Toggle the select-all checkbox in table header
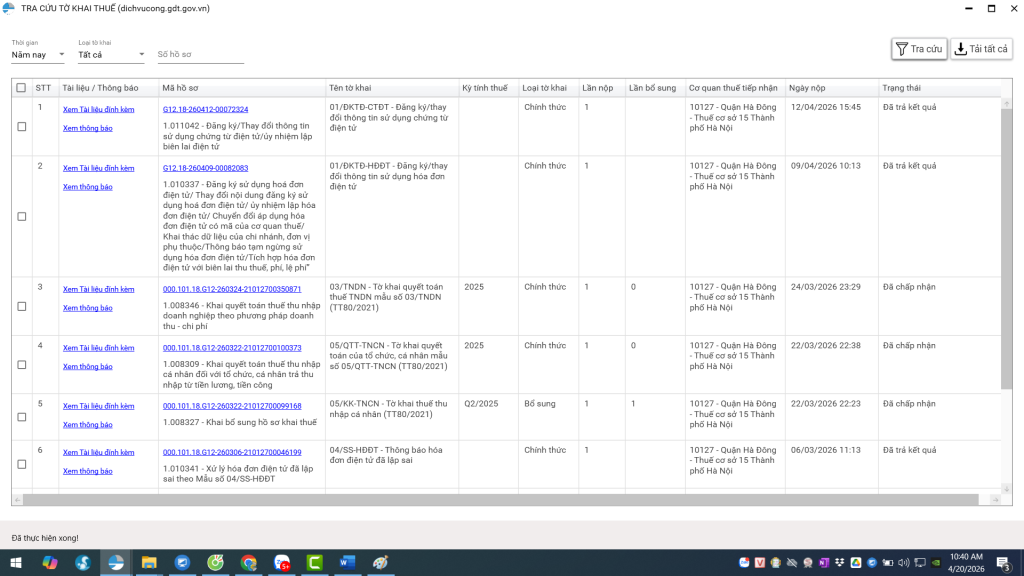This screenshot has width=1024, height=576. 21,88
